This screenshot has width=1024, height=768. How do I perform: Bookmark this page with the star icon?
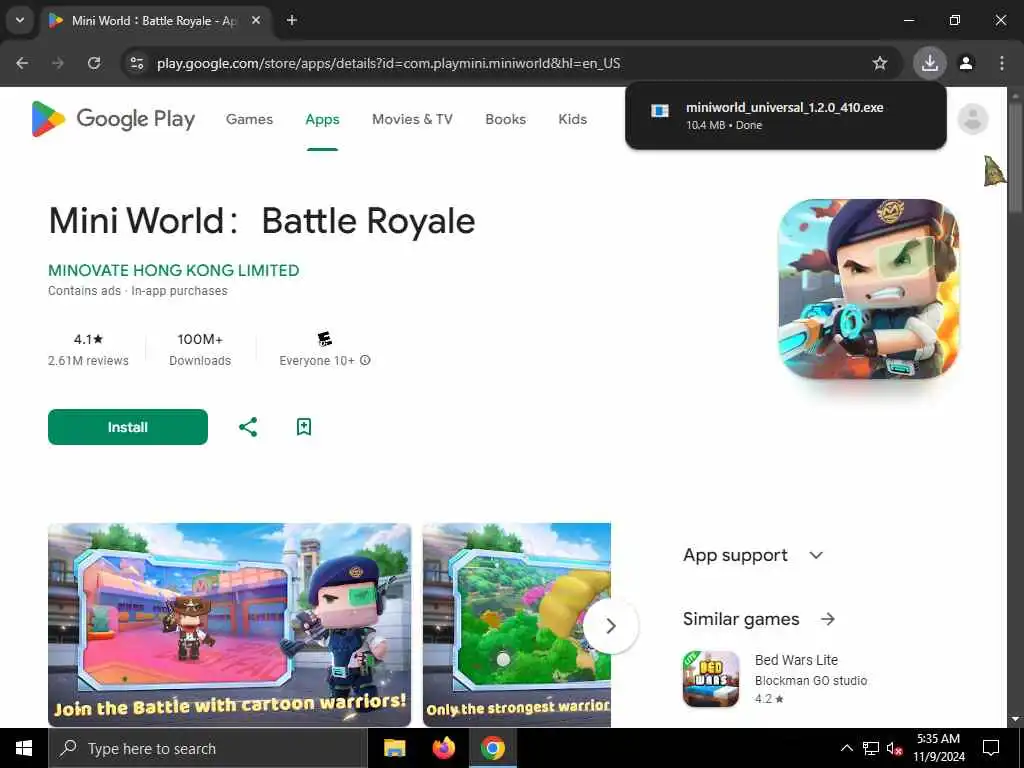click(880, 63)
